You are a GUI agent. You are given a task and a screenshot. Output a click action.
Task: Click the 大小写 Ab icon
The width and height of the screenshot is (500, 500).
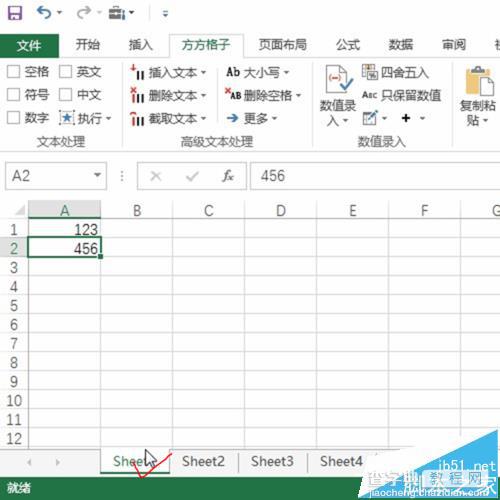click(233, 72)
